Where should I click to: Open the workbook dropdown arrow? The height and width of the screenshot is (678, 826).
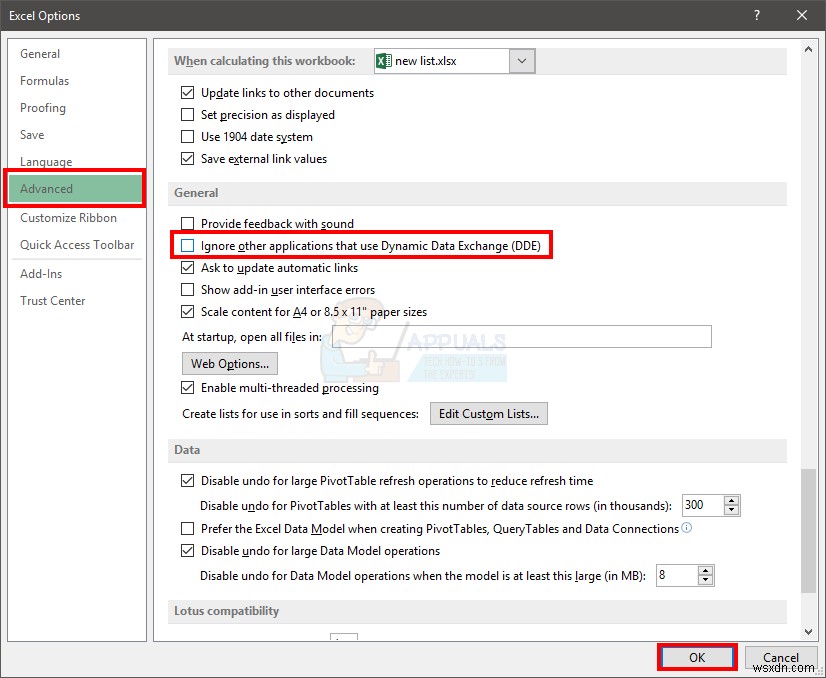click(x=522, y=61)
